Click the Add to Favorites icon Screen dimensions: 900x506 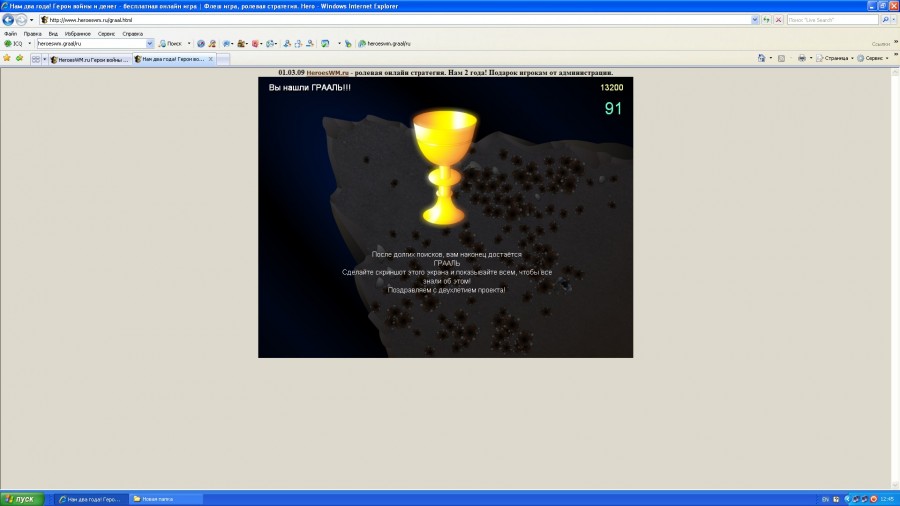(19, 58)
